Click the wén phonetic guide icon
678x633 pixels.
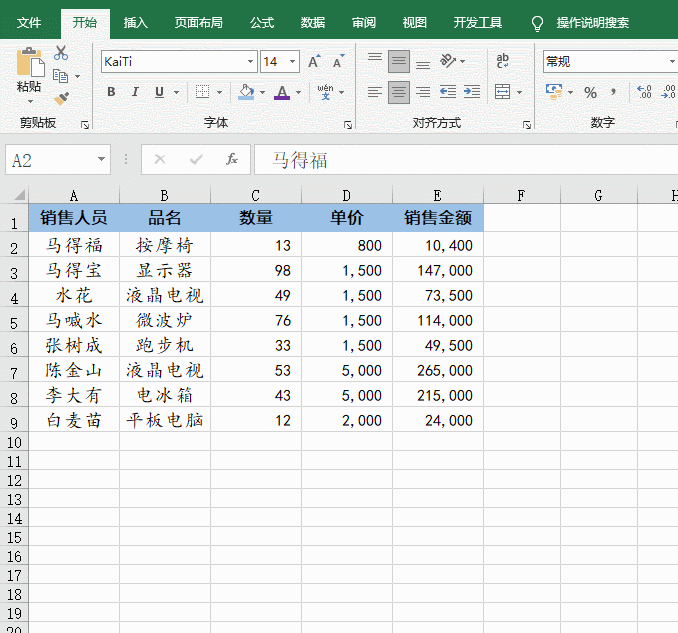tap(325, 92)
